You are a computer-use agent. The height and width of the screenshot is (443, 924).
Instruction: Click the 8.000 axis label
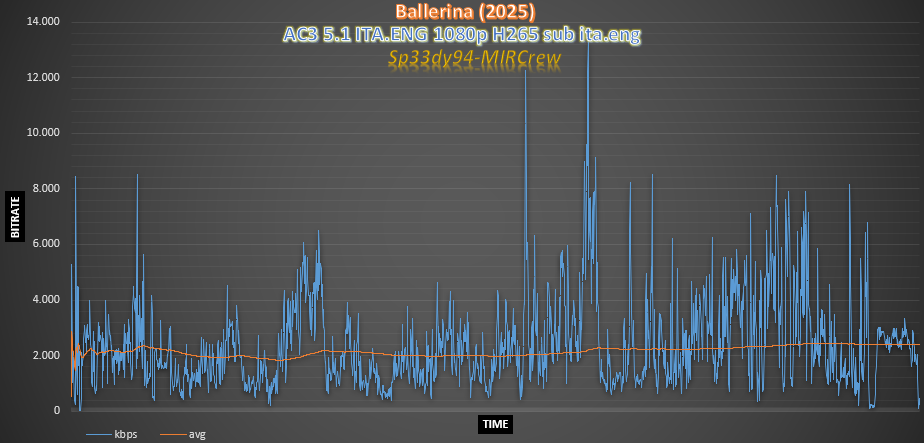point(46,189)
